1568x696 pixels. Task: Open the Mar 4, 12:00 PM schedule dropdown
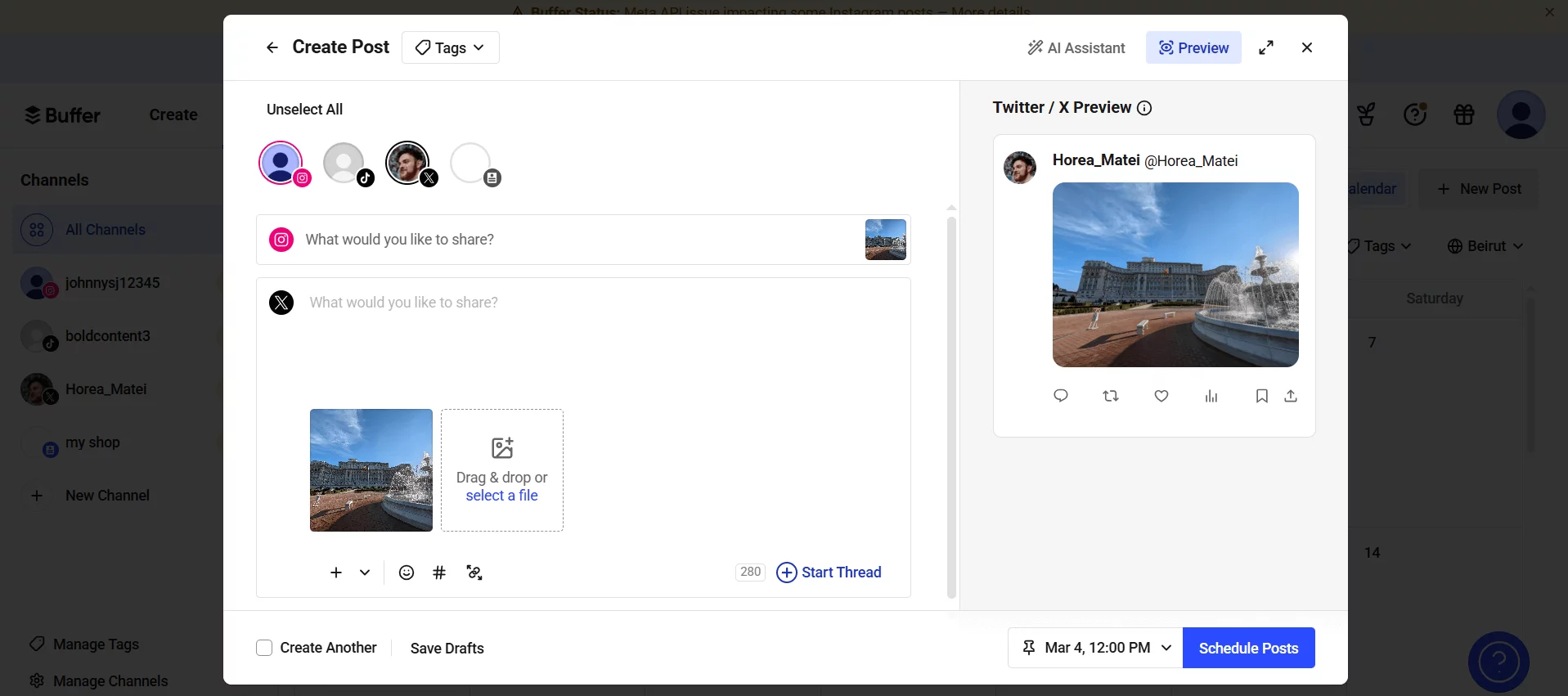(1096, 648)
